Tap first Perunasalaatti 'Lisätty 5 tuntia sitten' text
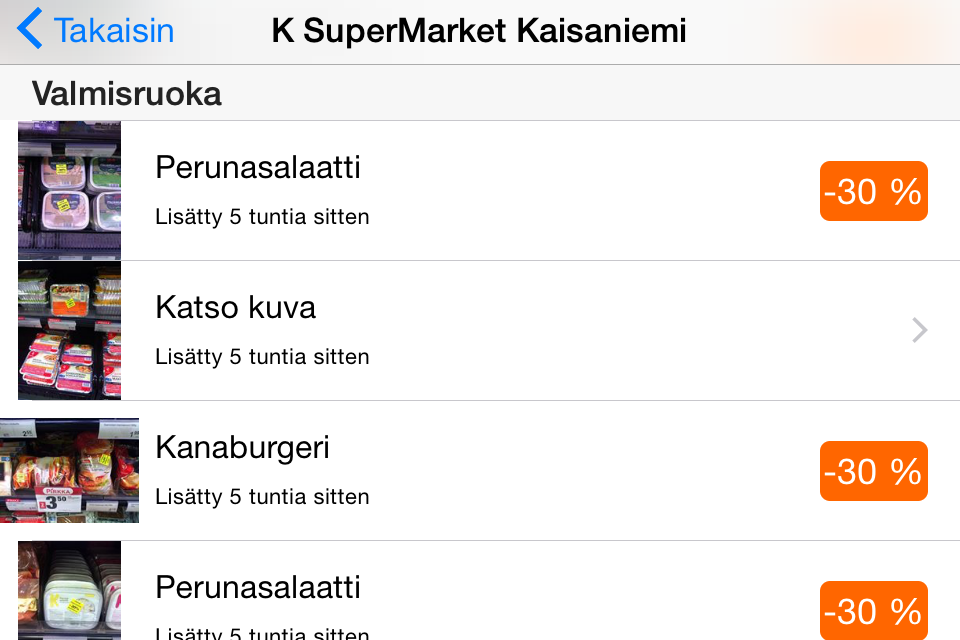This screenshot has height=640, width=960. point(262,217)
